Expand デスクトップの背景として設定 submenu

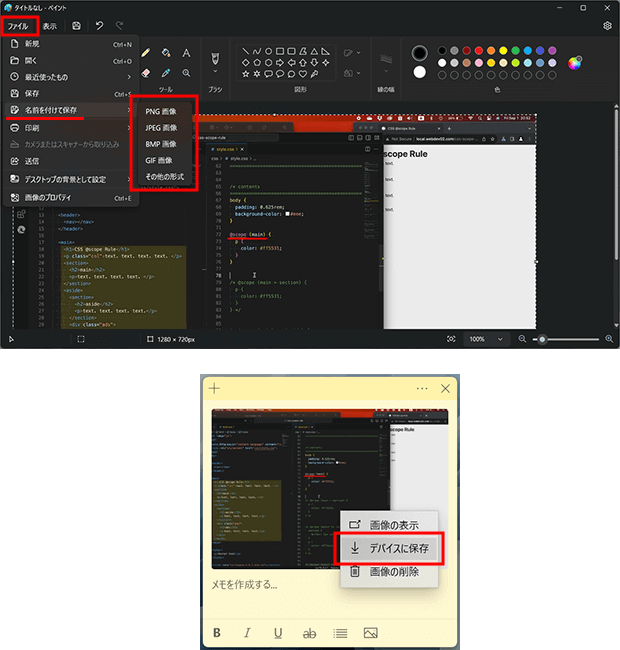tap(71, 179)
